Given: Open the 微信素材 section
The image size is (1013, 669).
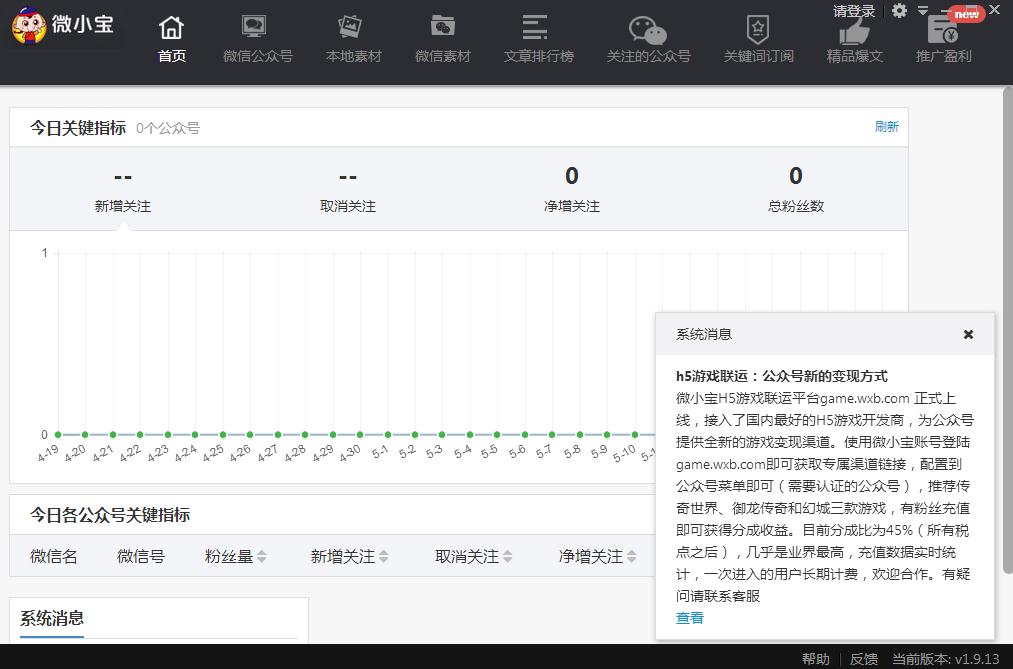Looking at the screenshot, I should 443,40.
